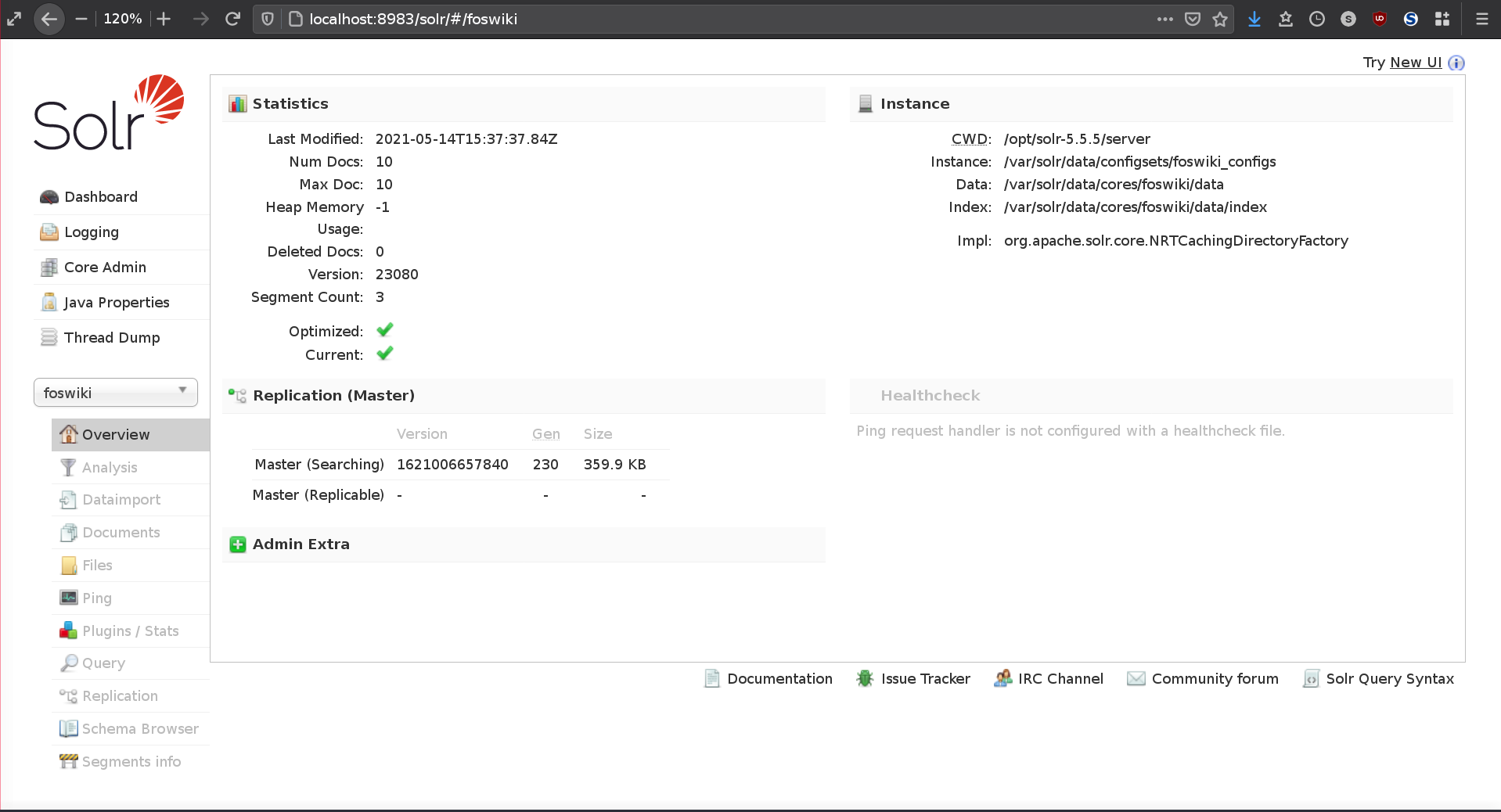1501x812 pixels.
Task: Click the Dataimport icon
Action: (69, 500)
